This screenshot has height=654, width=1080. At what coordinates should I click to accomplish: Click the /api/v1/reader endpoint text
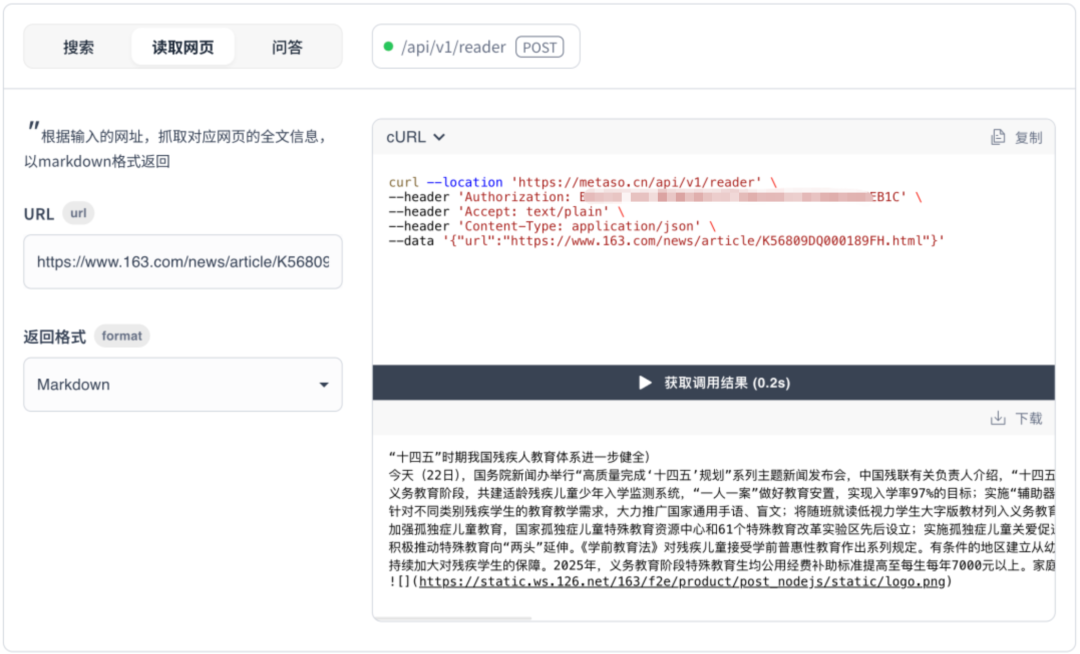point(453,47)
